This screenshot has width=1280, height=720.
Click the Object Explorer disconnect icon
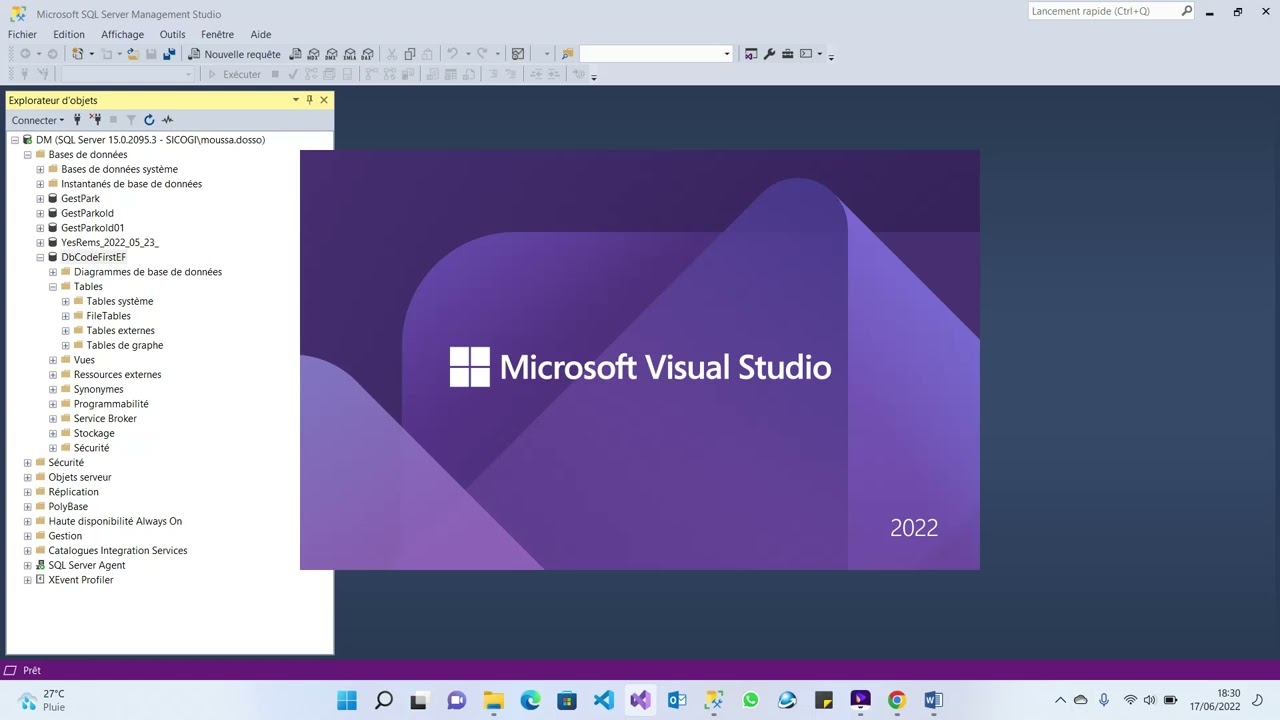96,120
